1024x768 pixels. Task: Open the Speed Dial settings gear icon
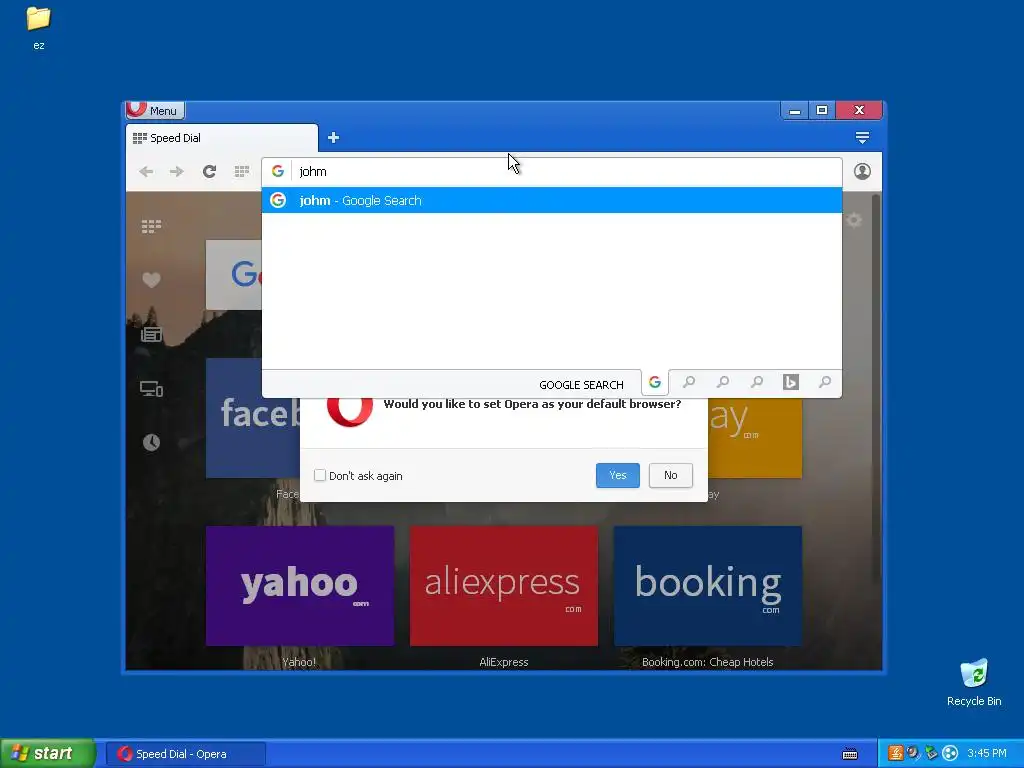854,220
